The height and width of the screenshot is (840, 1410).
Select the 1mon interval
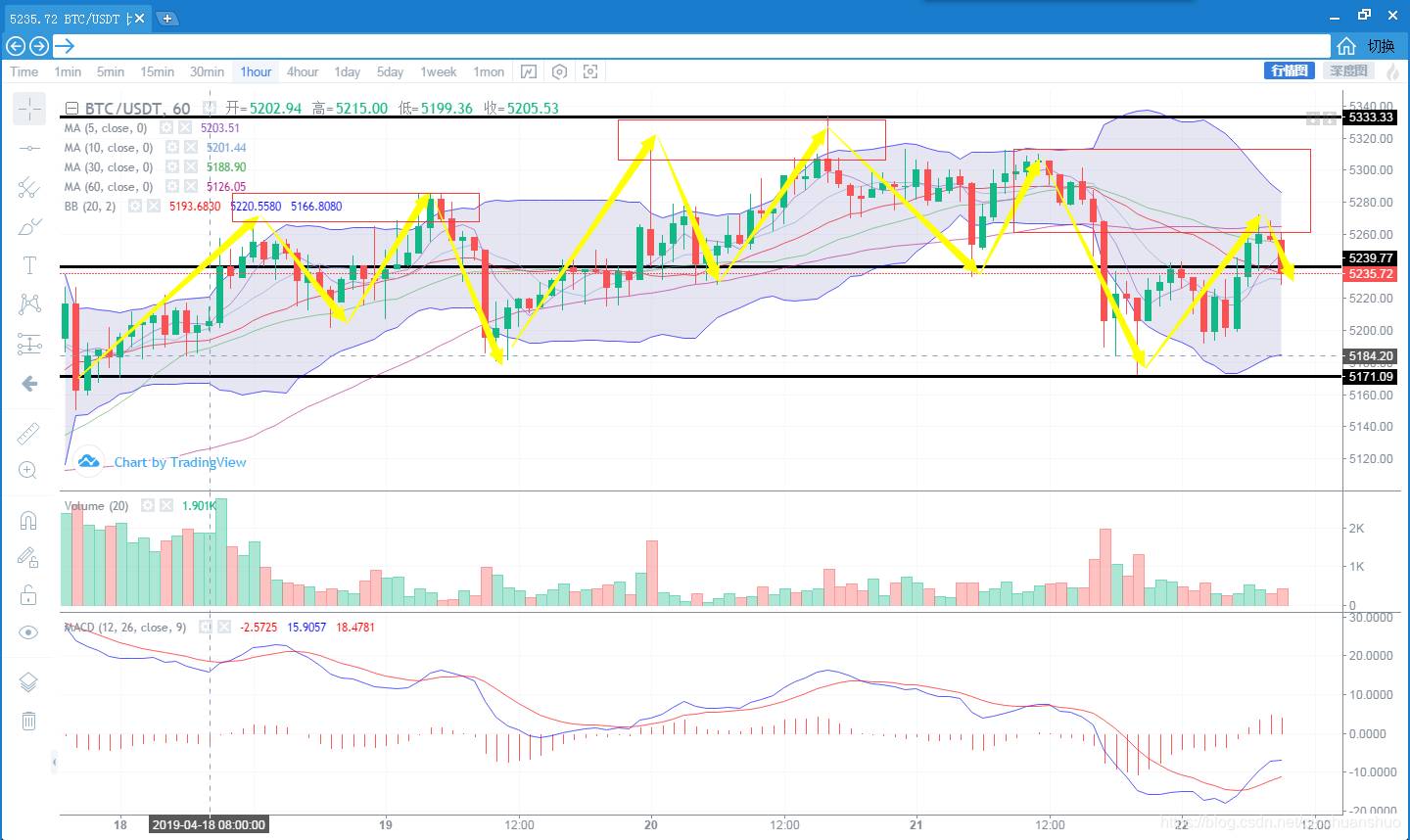point(489,71)
